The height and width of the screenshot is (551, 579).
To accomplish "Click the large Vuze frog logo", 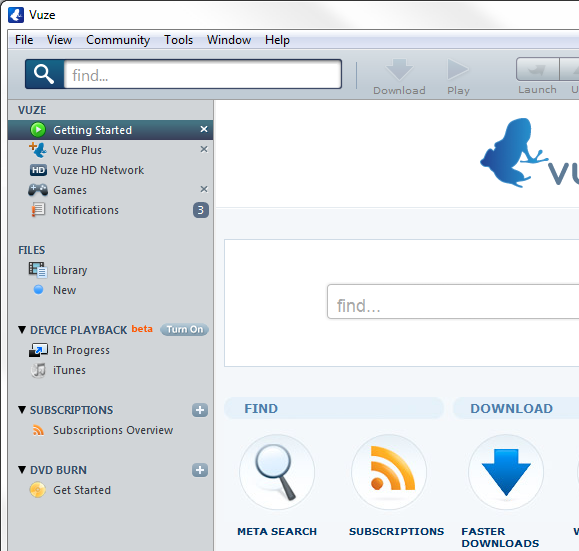I will tap(513, 153).
